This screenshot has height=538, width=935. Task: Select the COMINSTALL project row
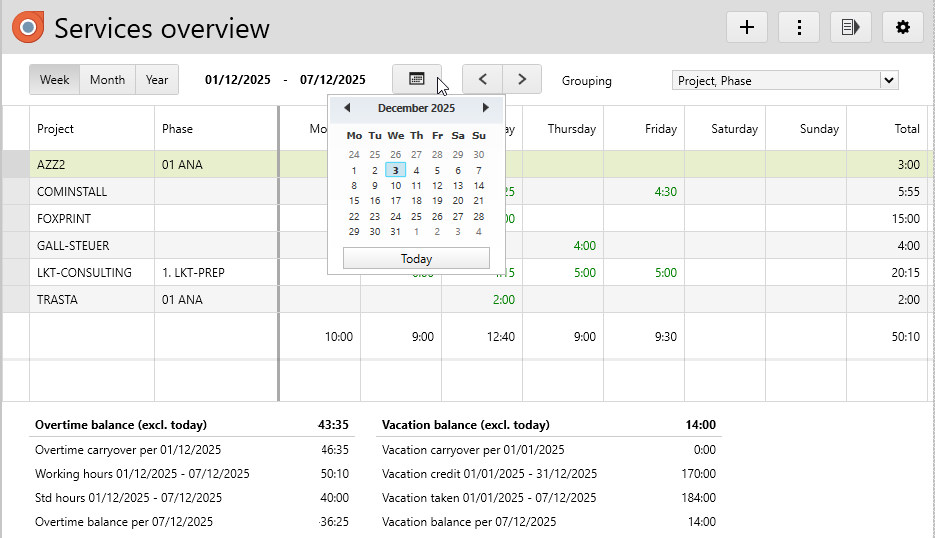[x=72, y=191]
